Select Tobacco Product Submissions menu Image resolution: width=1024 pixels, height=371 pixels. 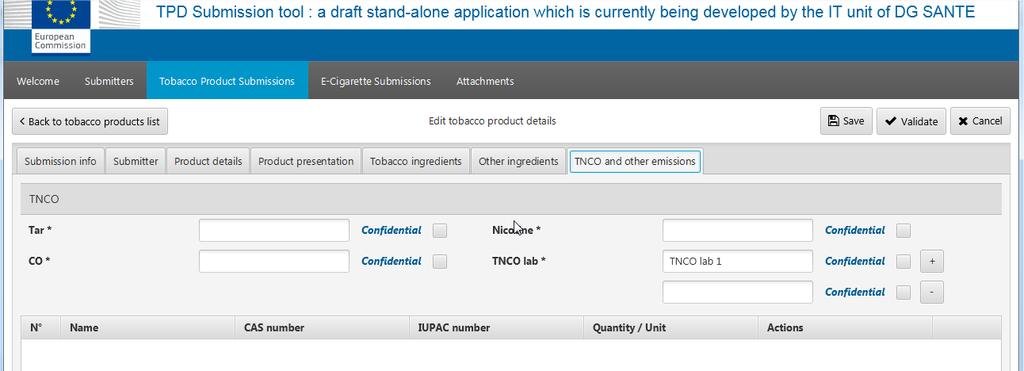click(227, 81)
